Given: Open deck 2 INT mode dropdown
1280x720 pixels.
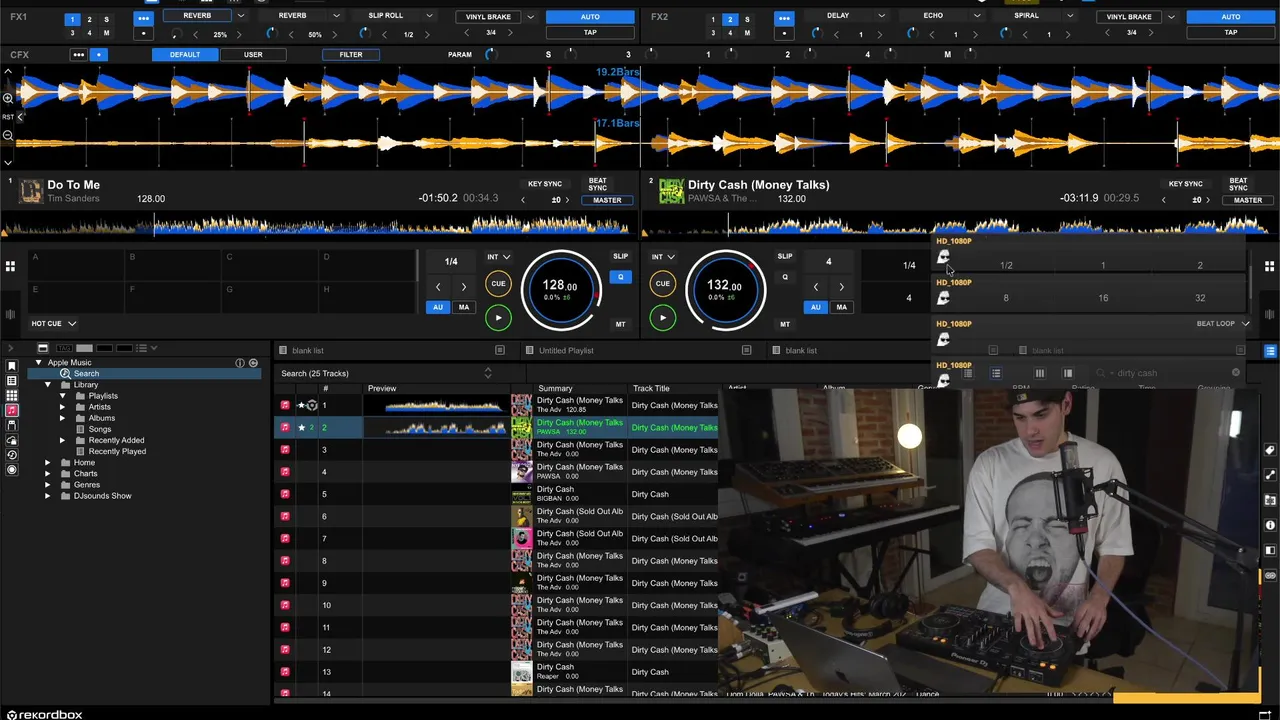Looking at the screenshot, I should [x=663, y=257].
